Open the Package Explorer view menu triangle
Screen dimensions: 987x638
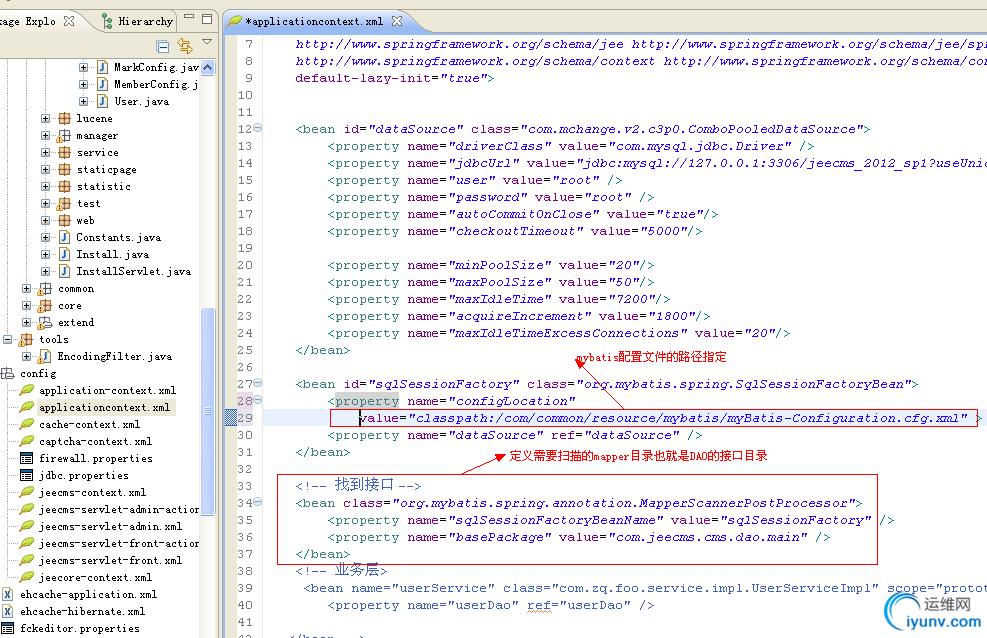206,42
